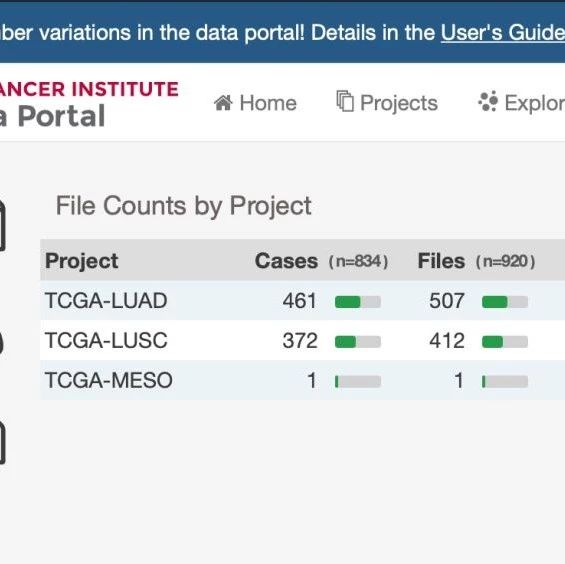The width and height of the screenshot is (565, 564).
Task: Click the TCGA-LUSC project name
Action: pyautogui.click(x=106, y=340)
